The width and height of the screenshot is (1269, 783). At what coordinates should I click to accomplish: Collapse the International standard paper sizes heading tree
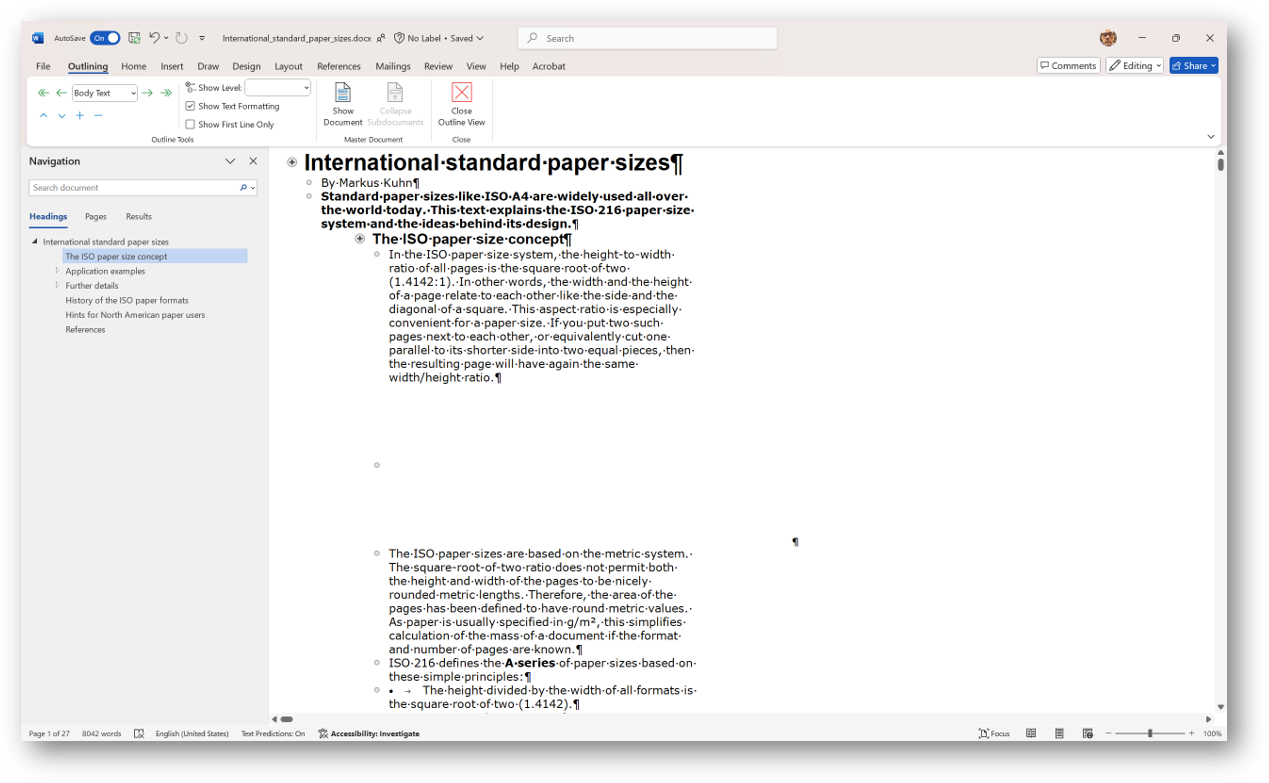(32, 241)
